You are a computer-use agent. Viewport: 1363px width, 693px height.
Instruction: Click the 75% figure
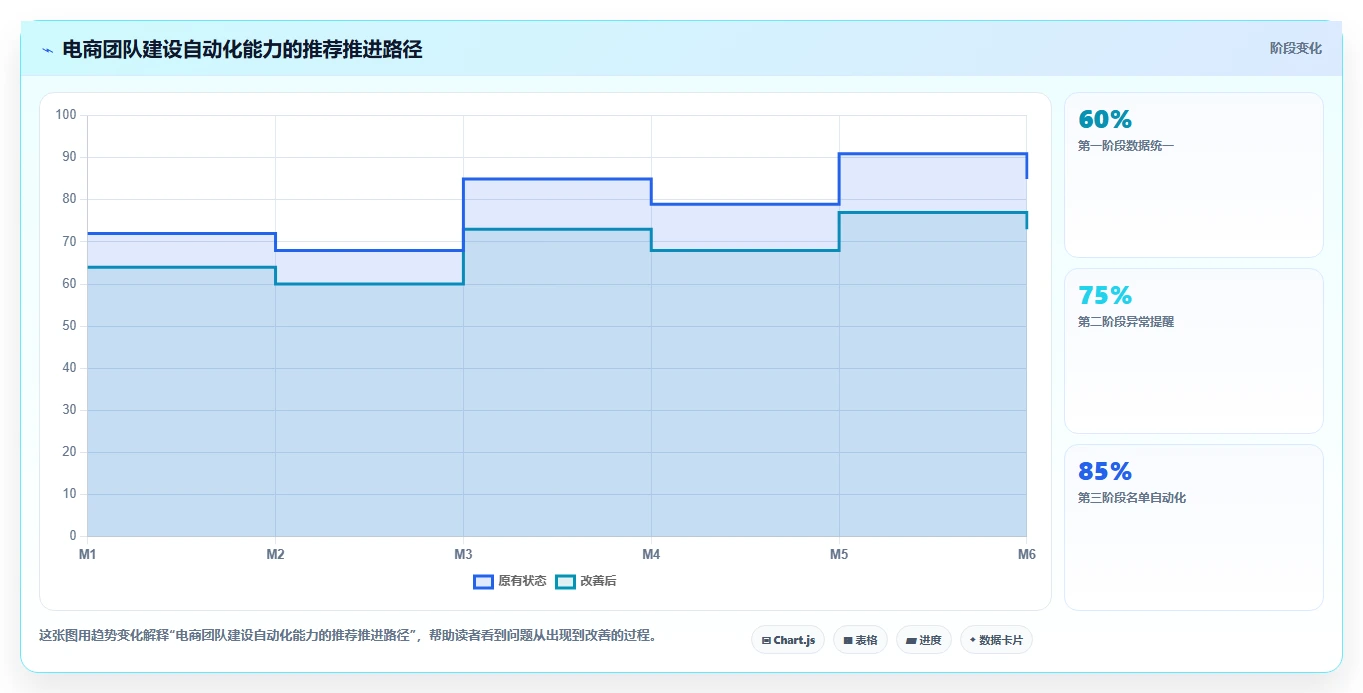click(1105, 295)
